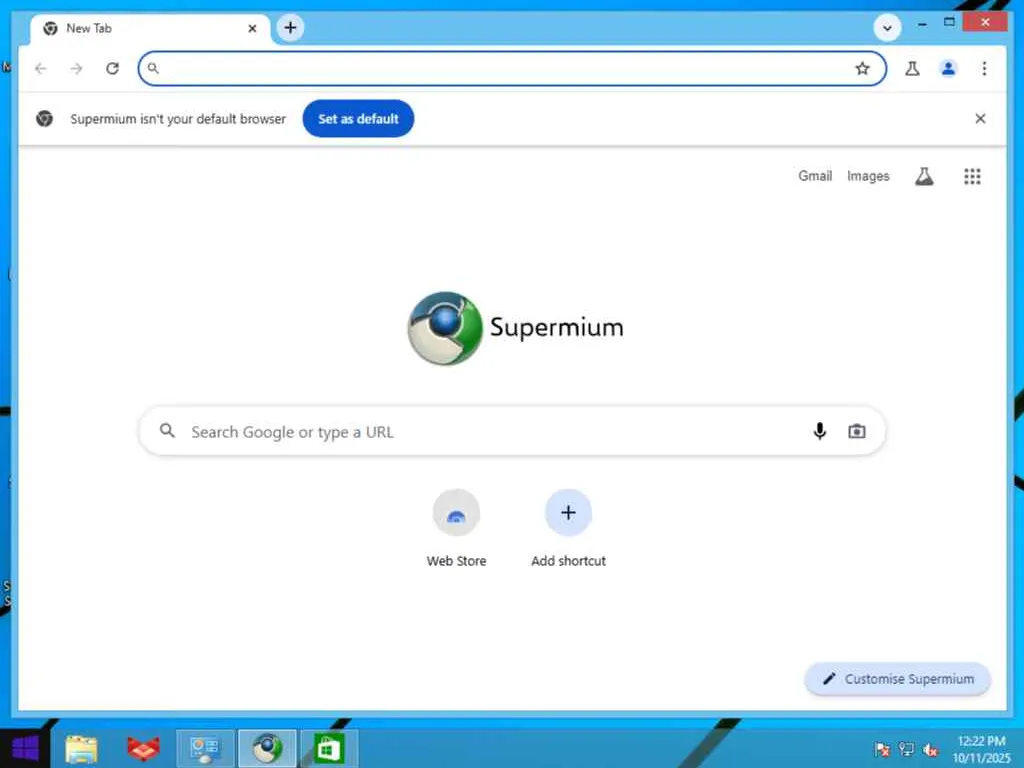Click the Add shortcut tile
Viewport: 1024px width, 768px height.
(x=568, y=529)
